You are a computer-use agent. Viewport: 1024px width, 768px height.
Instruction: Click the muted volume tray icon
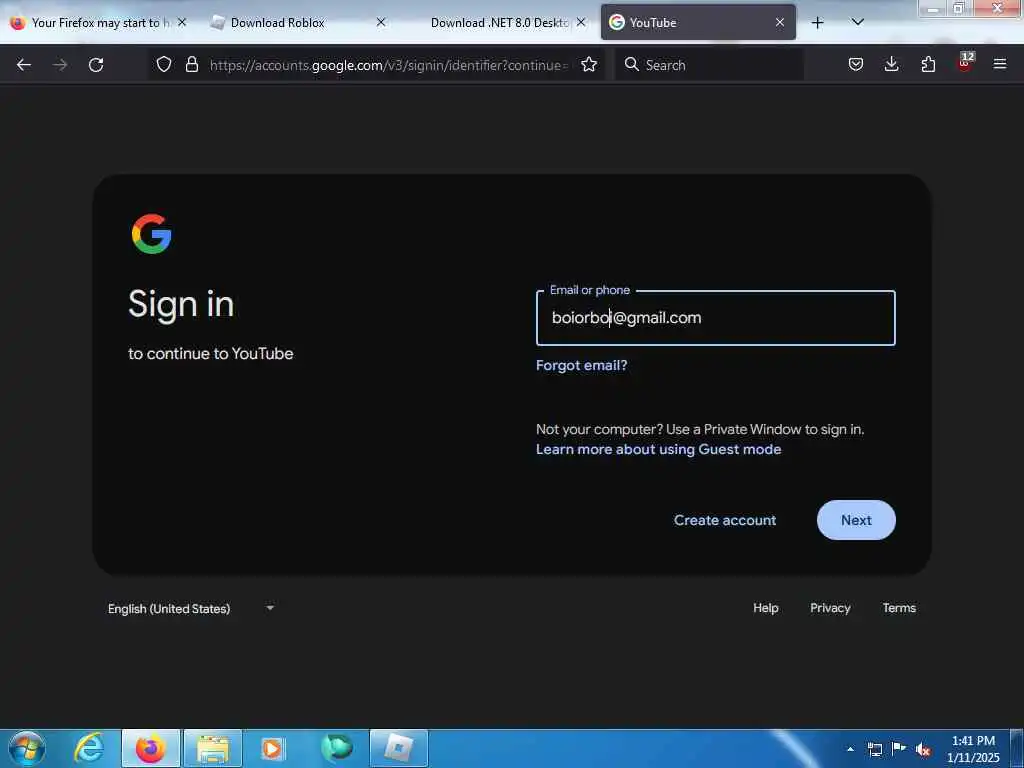pos(923,749)
